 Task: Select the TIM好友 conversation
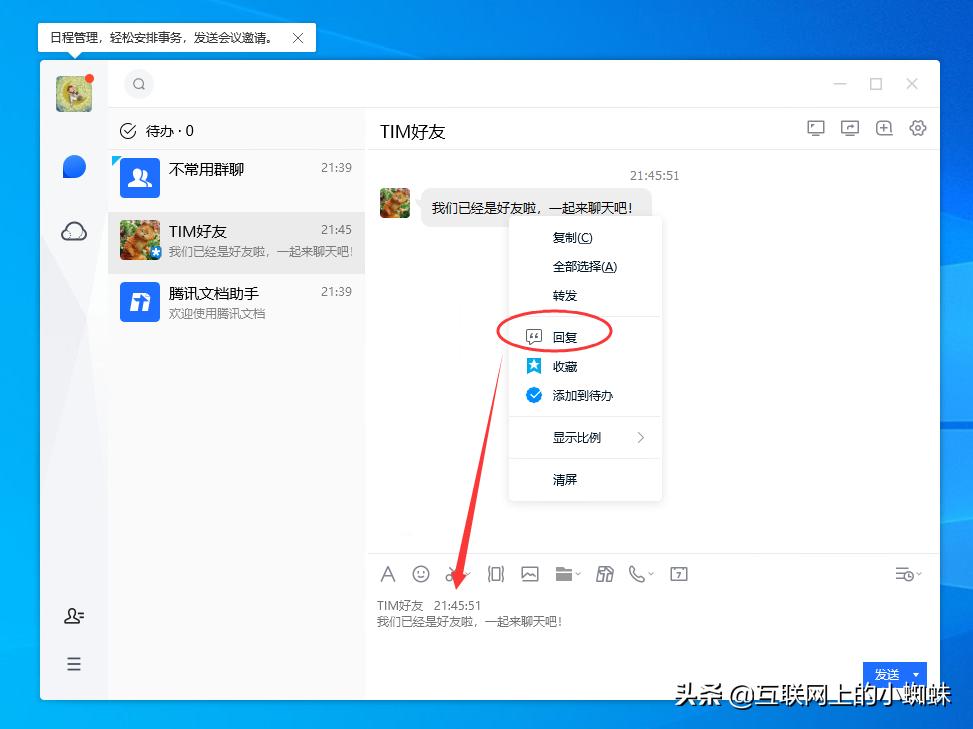click(x=236, y=241)
